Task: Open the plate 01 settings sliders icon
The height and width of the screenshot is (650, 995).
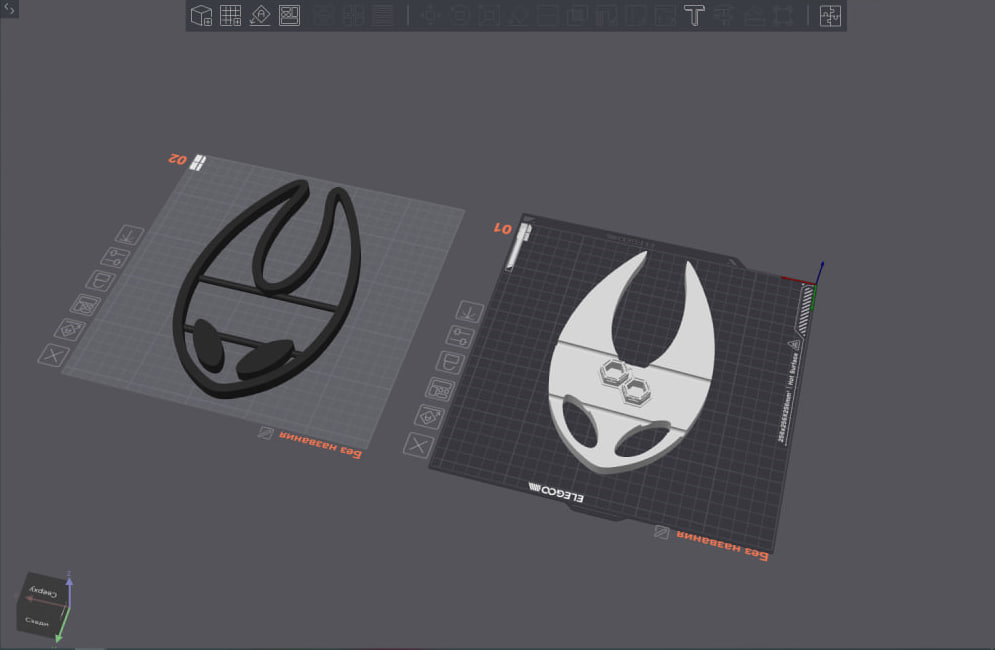Action: coord(460,336)
